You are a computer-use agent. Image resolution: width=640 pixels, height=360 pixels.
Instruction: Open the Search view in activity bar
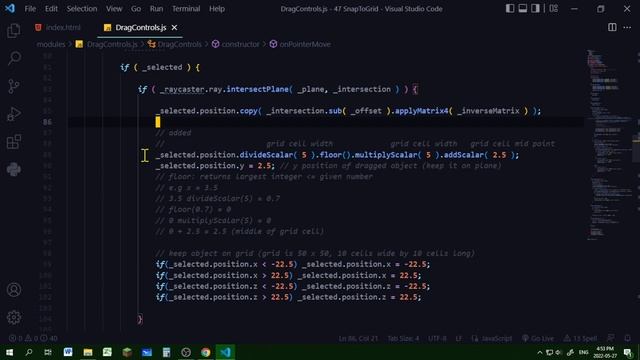[14, 58]
